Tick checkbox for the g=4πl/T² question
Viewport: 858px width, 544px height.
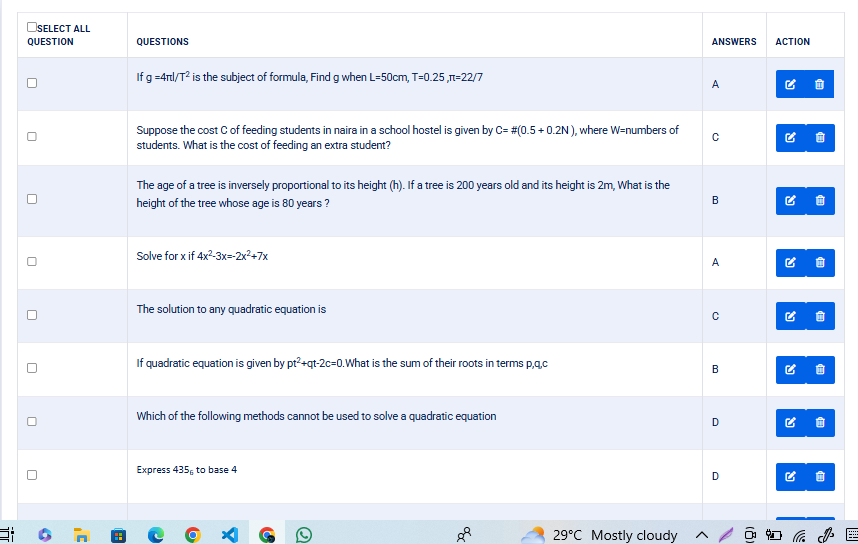pyautogui.click(x=32, y=84)
